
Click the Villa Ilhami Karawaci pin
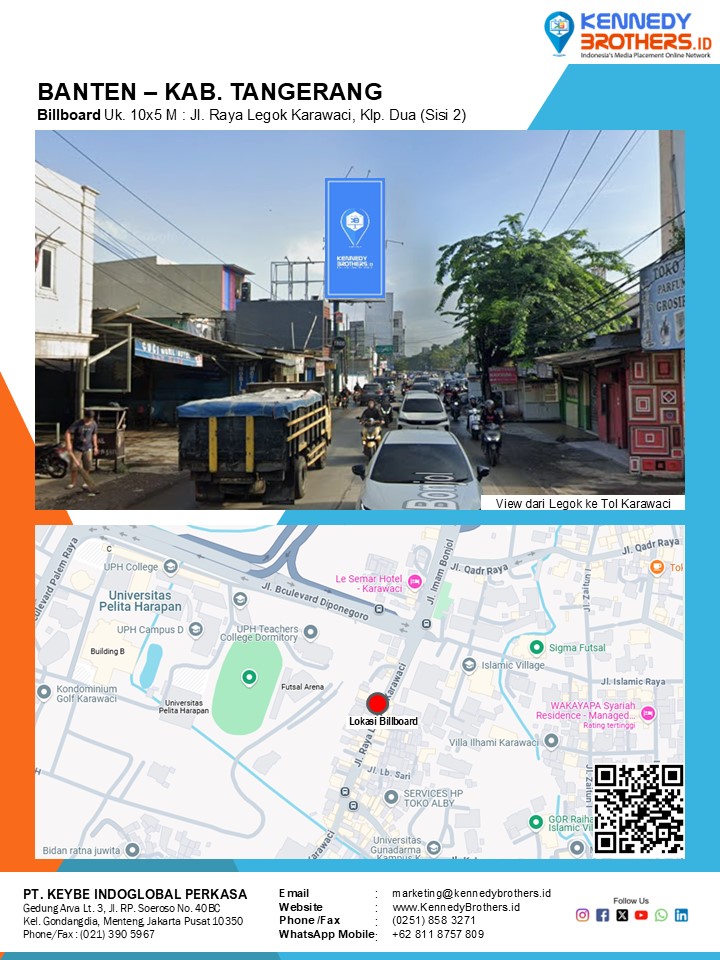click(551, 741)
